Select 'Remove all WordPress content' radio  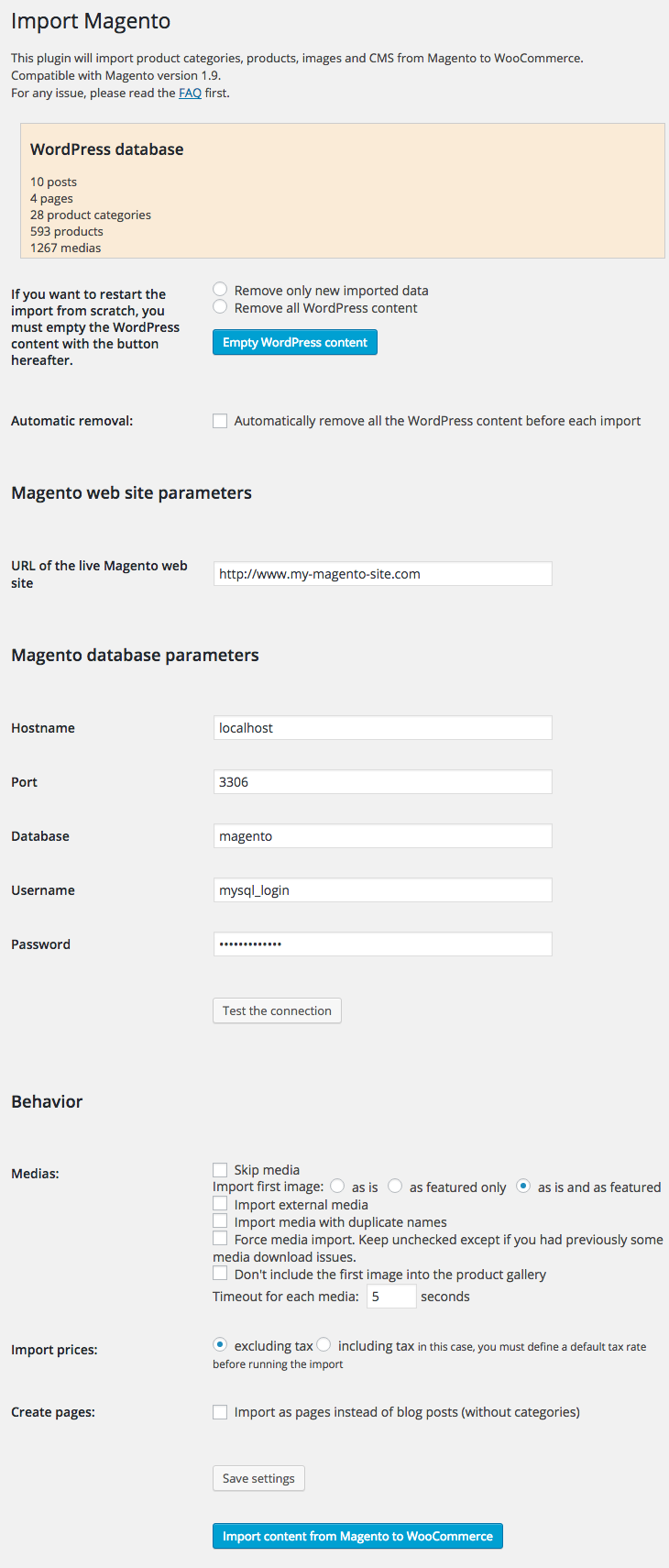[x=220, y=307]
